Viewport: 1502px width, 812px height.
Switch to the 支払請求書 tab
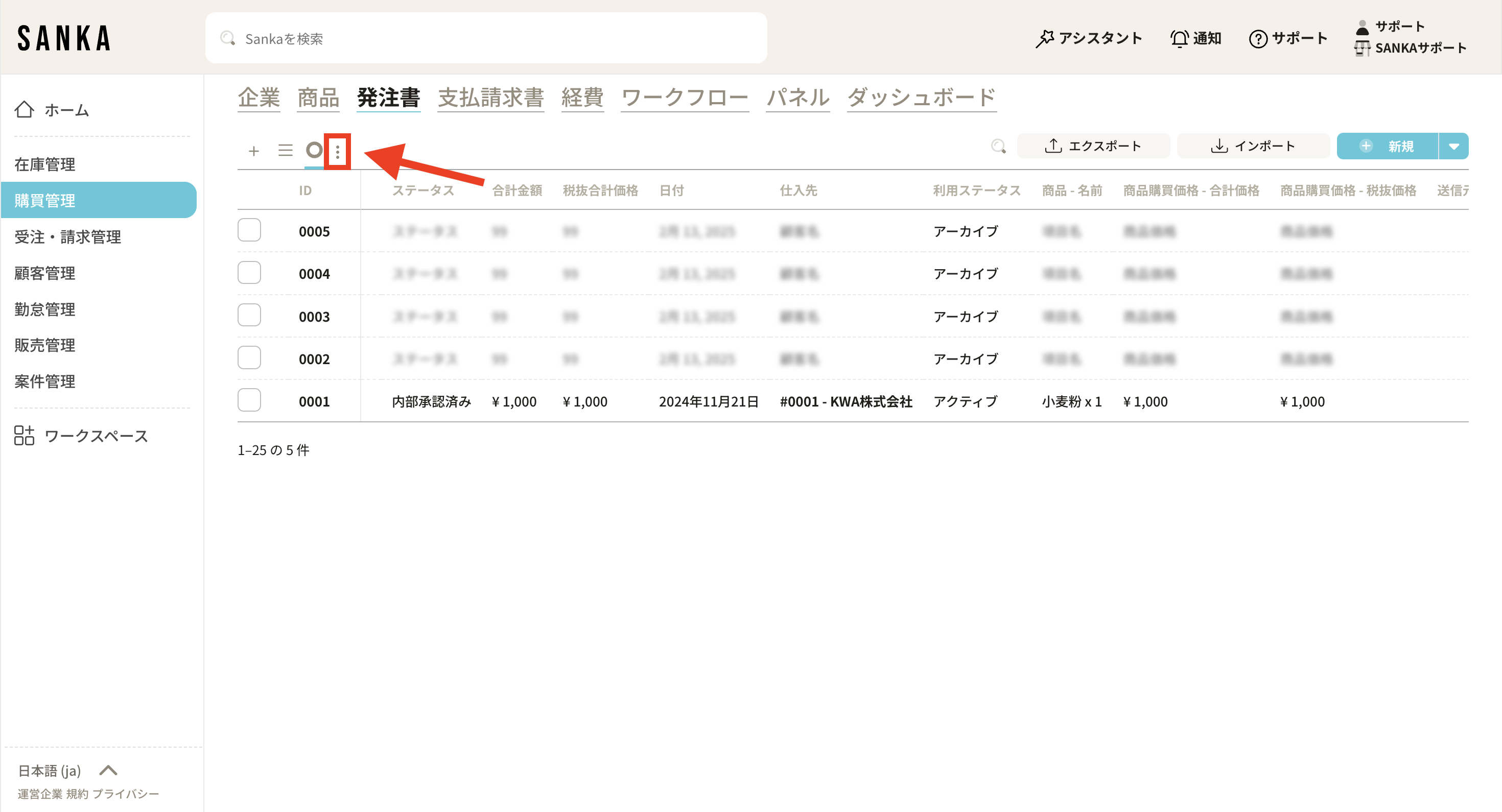point(490,98)
